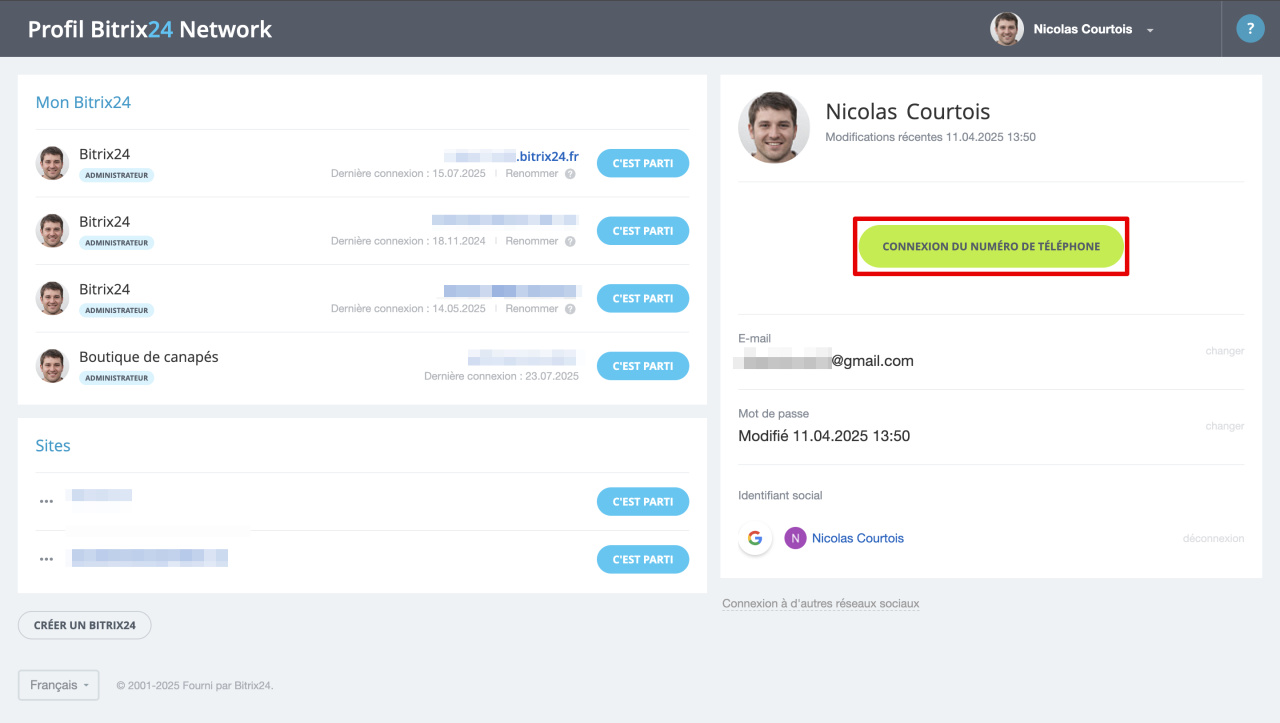
Task: Open the three dots menu of first site
Action: pyautogui.click(x=46, y=501)
